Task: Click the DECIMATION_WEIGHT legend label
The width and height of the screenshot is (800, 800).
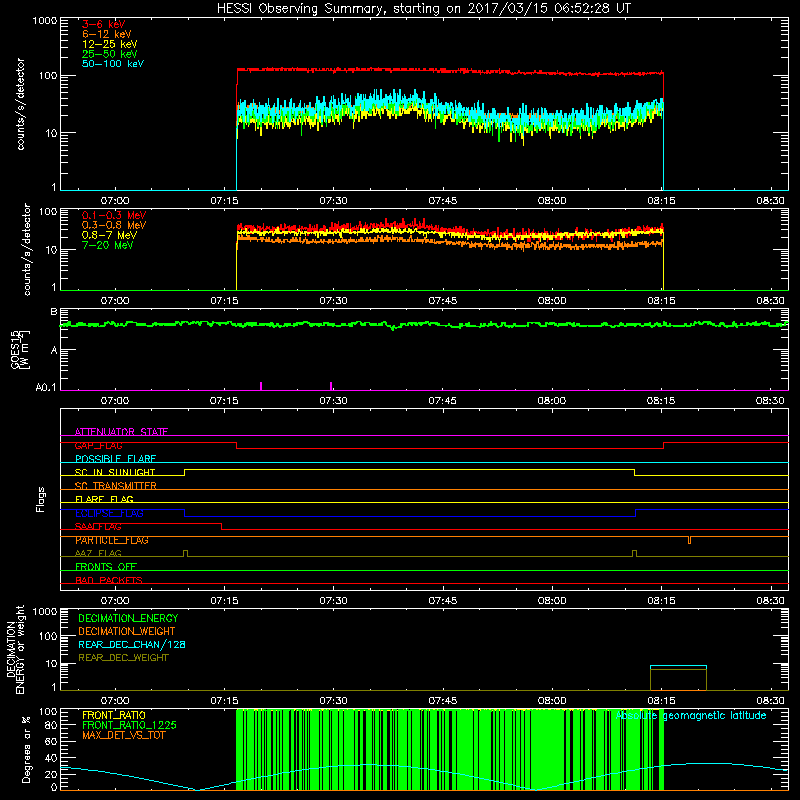Action: pos(127,631)
